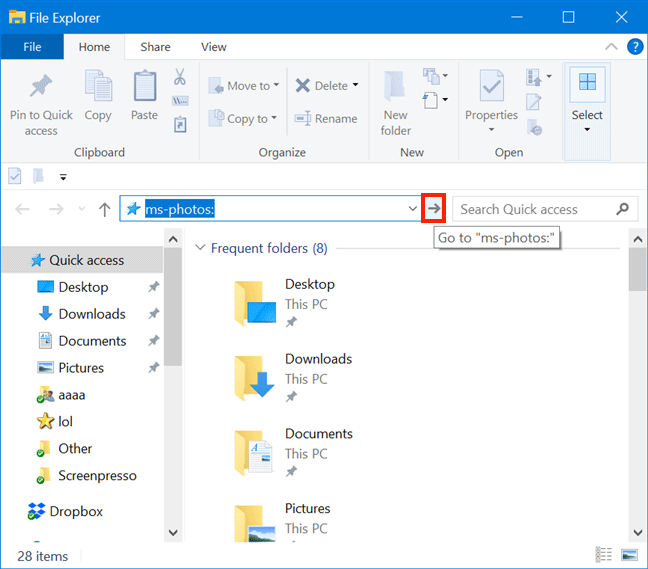Expand the Open button dropdown arrow

coord(549,76)
